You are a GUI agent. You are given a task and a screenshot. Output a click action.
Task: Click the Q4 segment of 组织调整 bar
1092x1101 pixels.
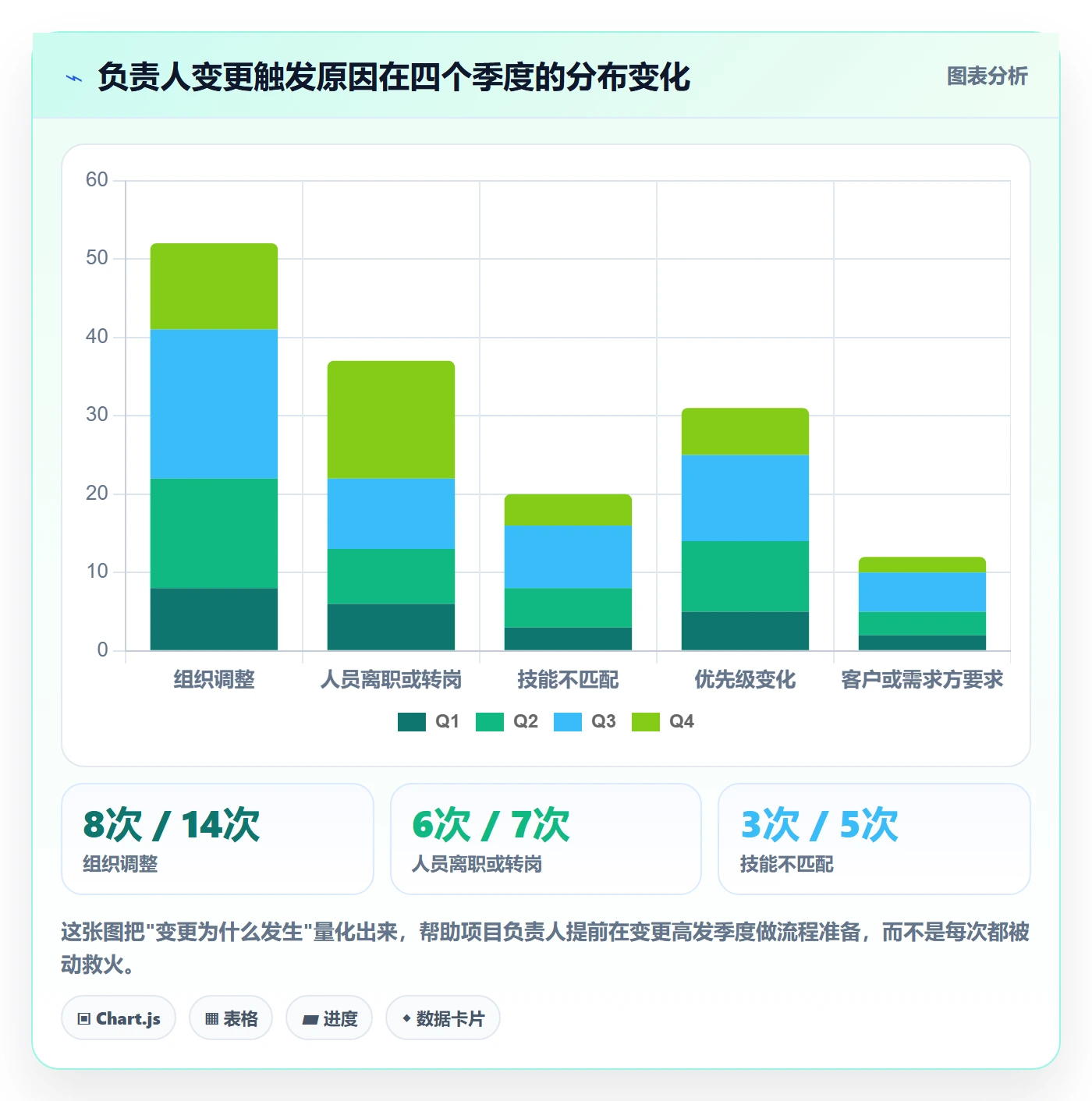[214, 286]
